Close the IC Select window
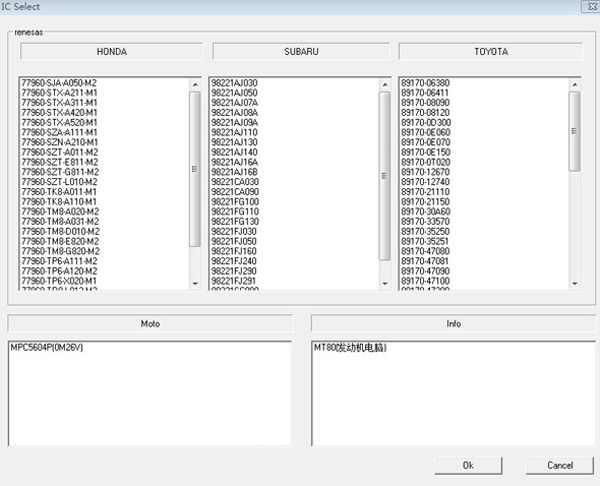600x486 pixels. [590, 7]
